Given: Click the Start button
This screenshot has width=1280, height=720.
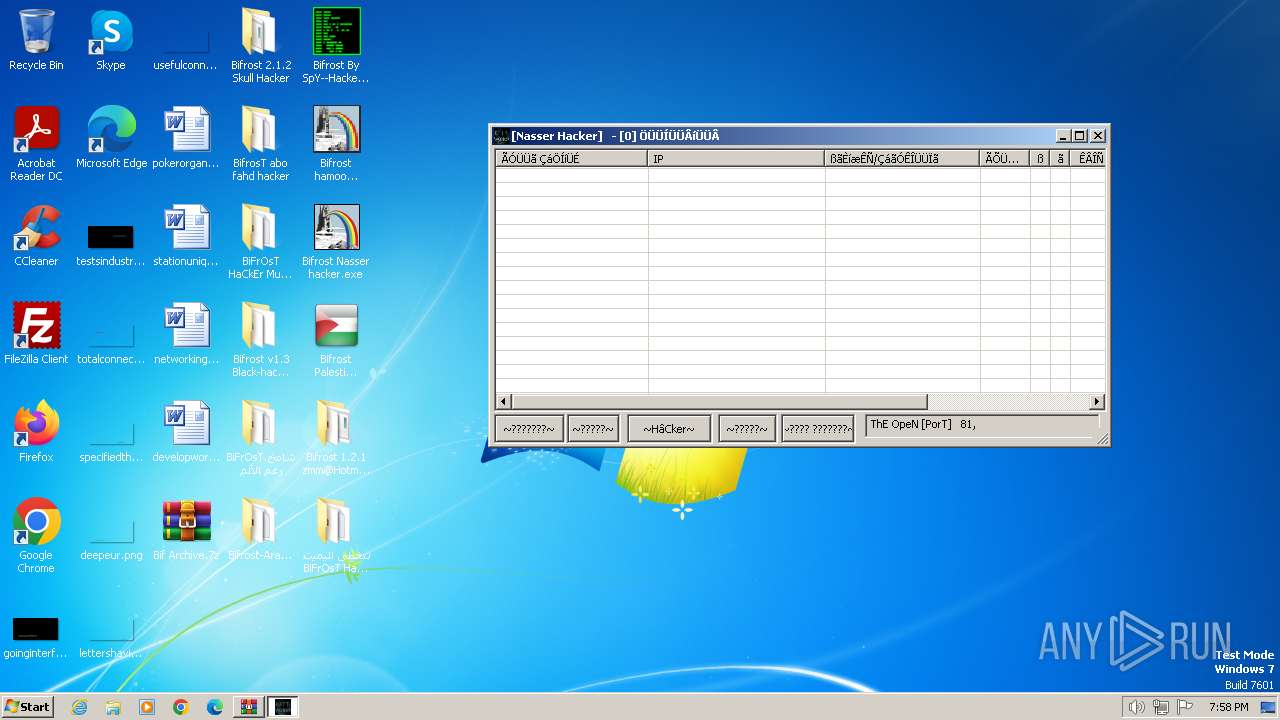Looking at the screenshot, I should coord(28,707).
